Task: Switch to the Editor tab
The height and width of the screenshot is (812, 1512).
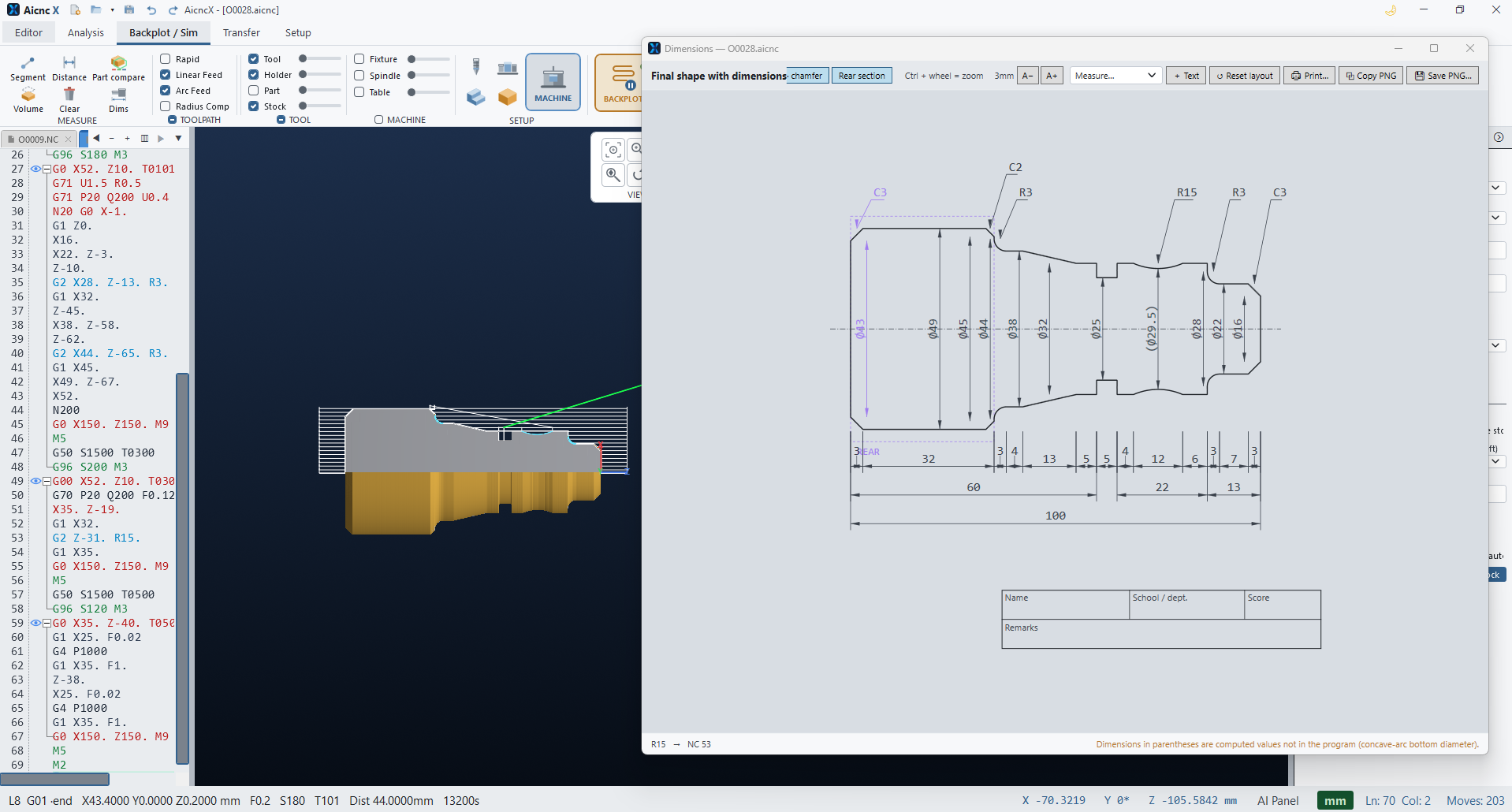Action: (x=28, y=32)
